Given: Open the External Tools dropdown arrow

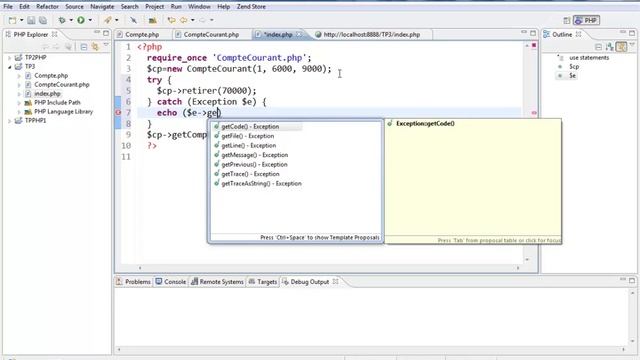Looking at the screenshot, I should click(x=117, y=20).
